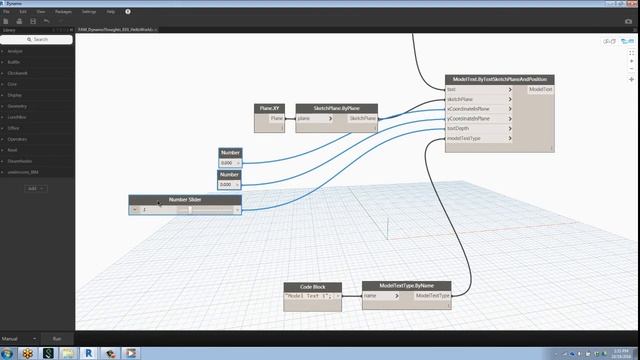Click the info icon next to the Help menu

tap(128, 12)
